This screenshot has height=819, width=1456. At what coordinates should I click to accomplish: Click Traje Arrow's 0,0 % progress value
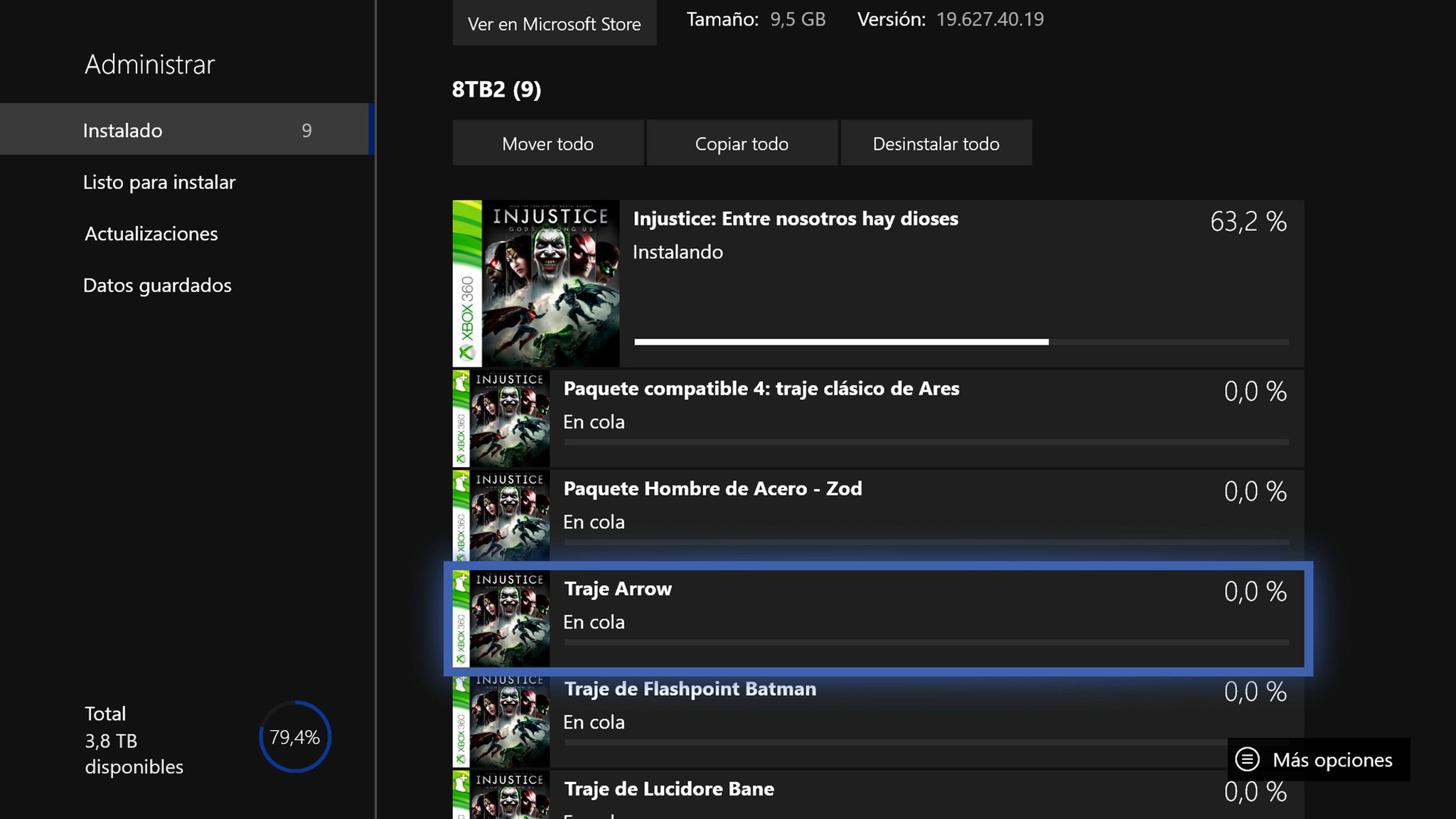tap(1255, 591)
